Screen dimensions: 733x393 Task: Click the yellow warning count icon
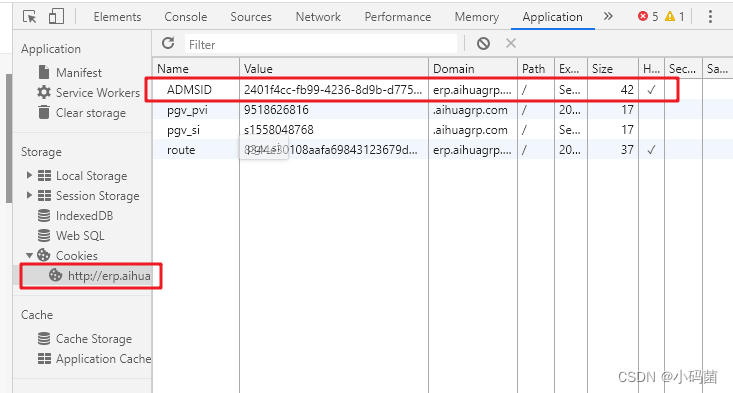[670, 16]
